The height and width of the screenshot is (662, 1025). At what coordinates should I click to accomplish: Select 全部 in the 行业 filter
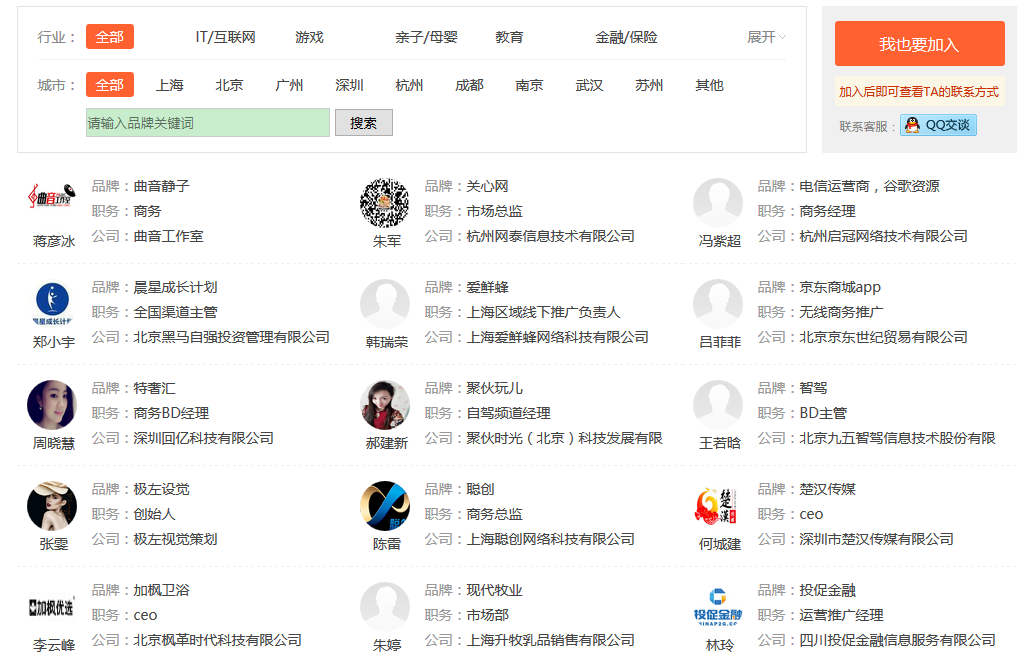point(110,37)
